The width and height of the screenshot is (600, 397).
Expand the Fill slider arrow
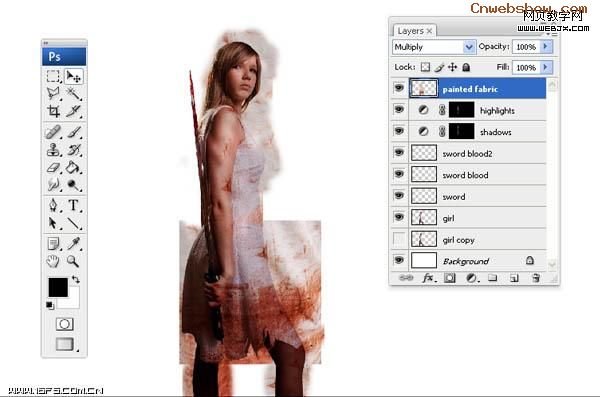[546, 67]
